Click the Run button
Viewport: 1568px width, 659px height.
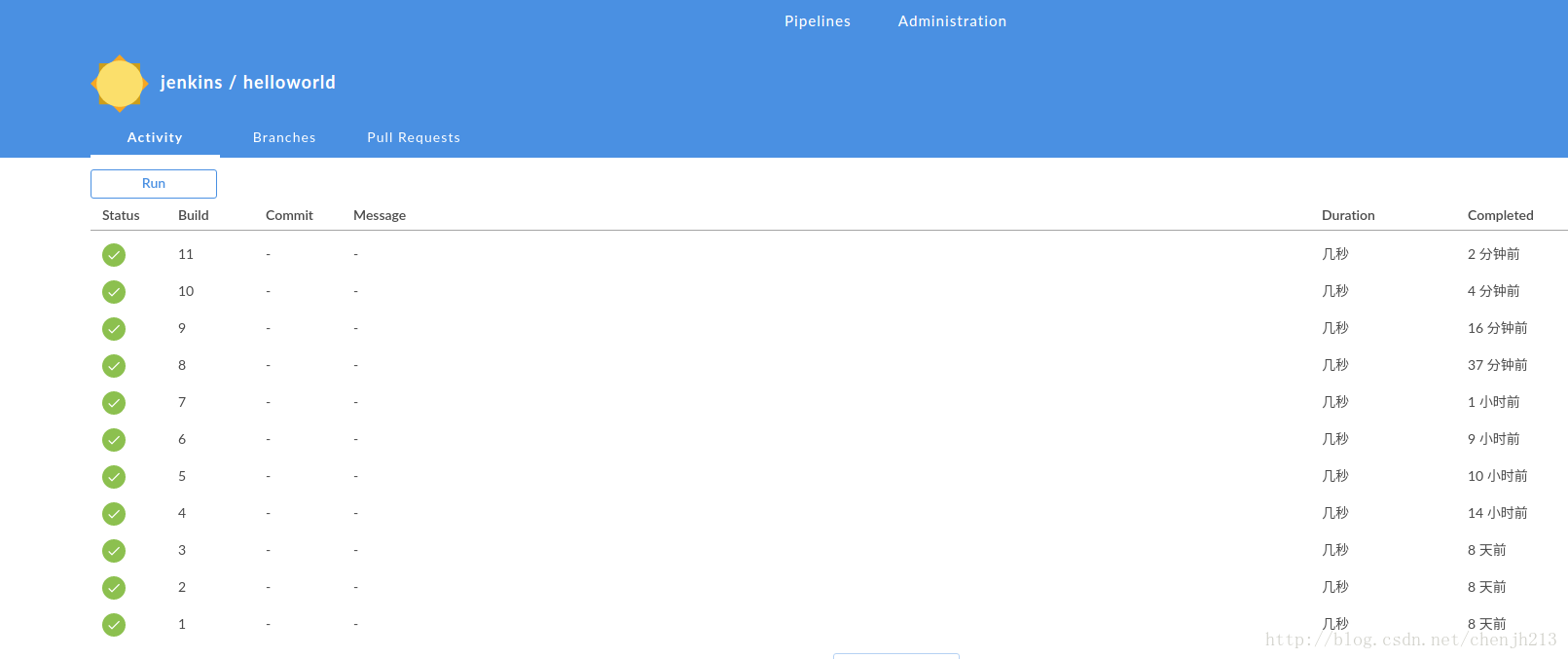(154, 184)
